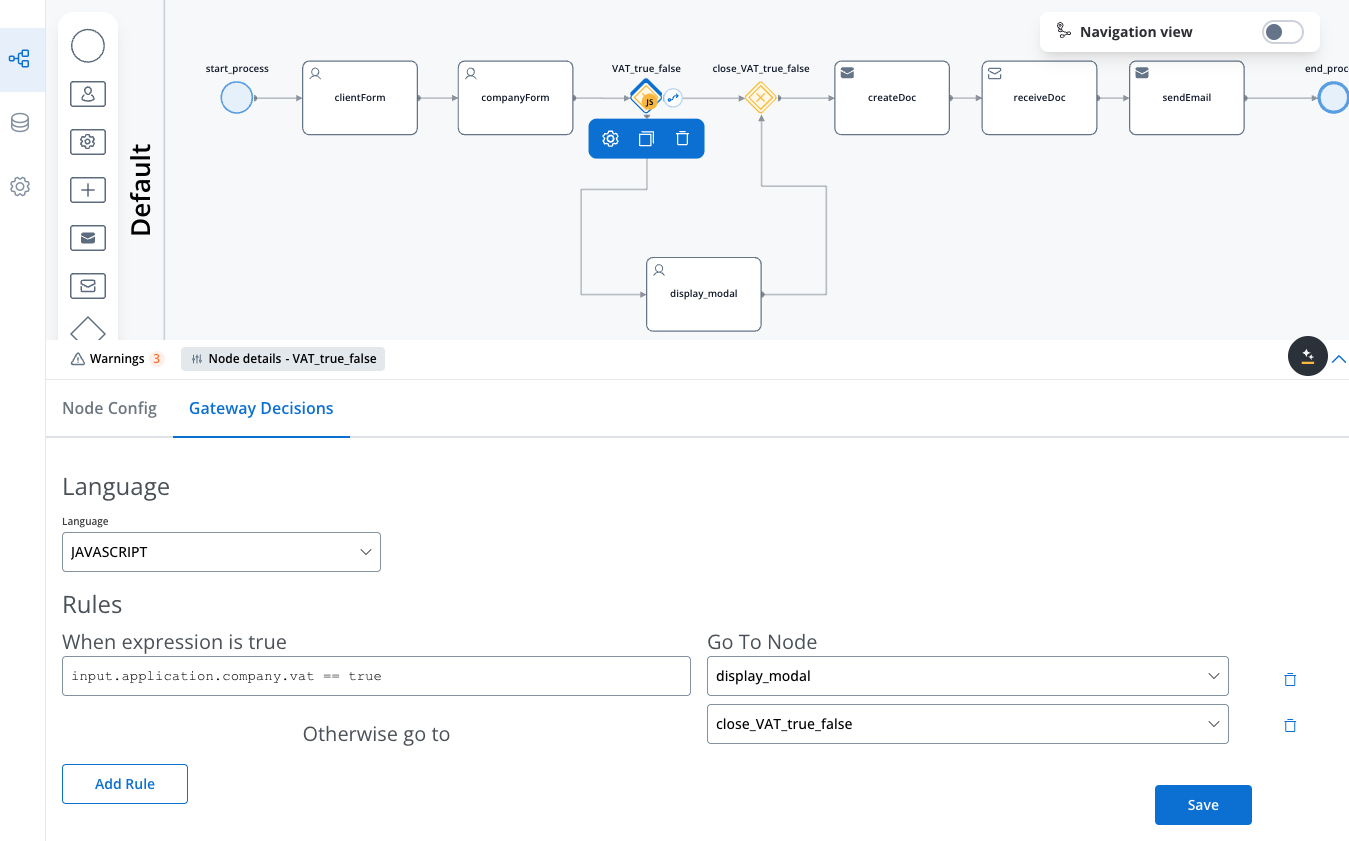Open node settings gear in blue toolbar
Viewport: 1349px width, 841px height.
tap(611, 139)
